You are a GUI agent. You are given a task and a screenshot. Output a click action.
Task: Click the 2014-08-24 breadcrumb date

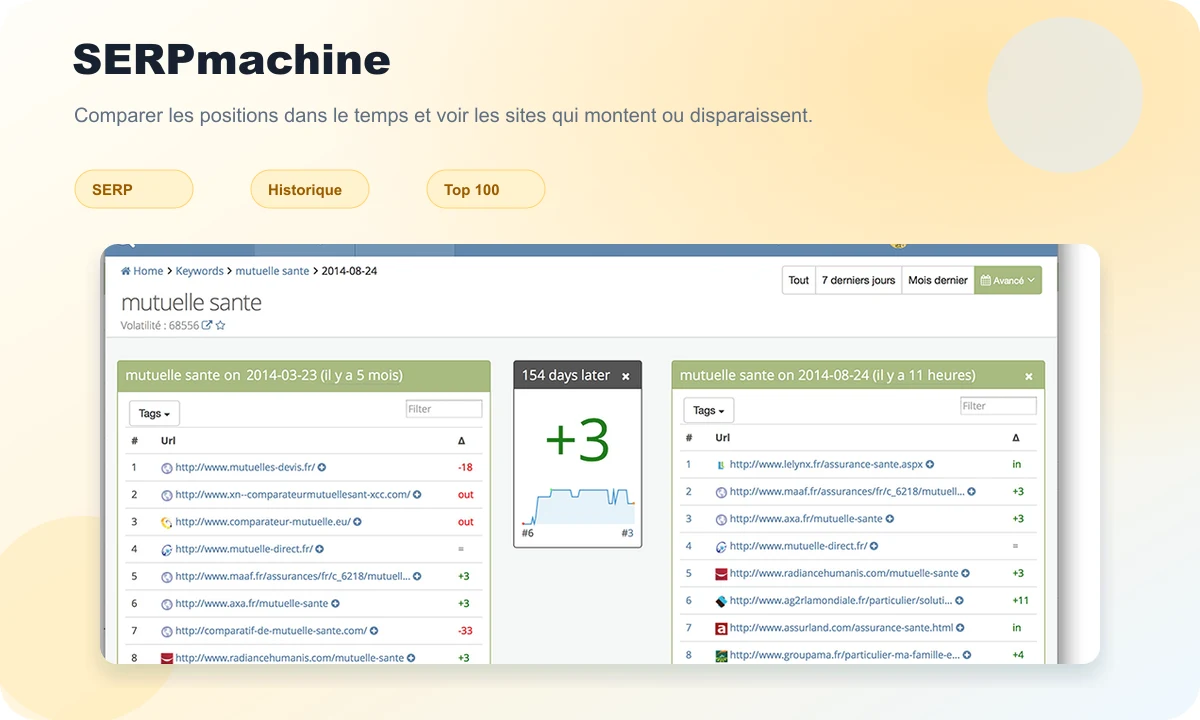click(349, 271)
